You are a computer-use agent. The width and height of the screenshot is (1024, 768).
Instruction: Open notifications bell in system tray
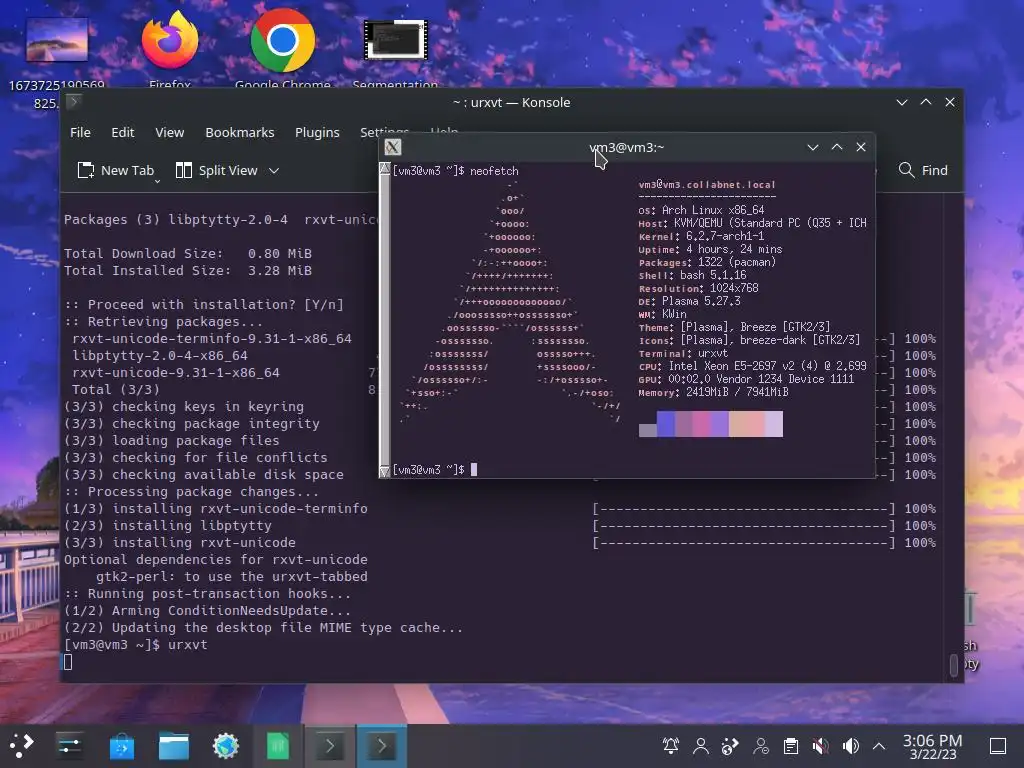(671, 746)
